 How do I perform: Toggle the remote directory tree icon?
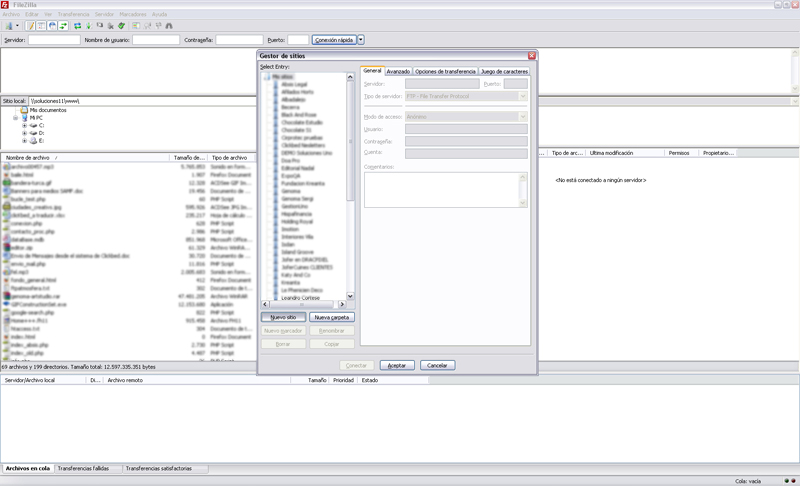pyautogui.click(x=52, y=25)
